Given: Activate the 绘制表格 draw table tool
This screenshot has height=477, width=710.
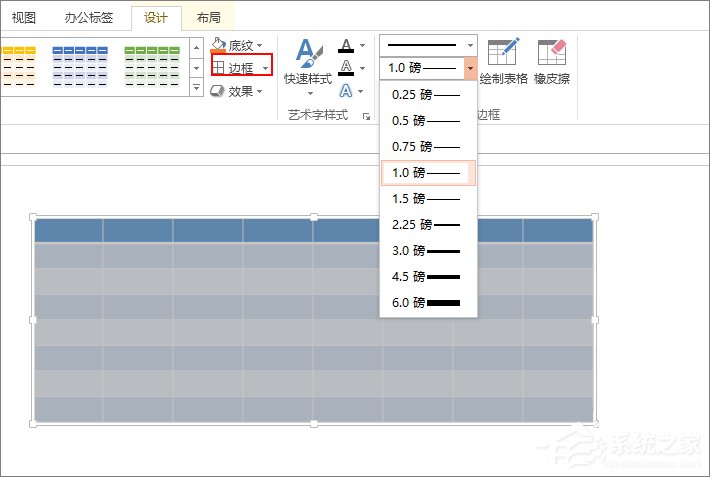Looking at the screenshot, I should [x=504, y=62].
